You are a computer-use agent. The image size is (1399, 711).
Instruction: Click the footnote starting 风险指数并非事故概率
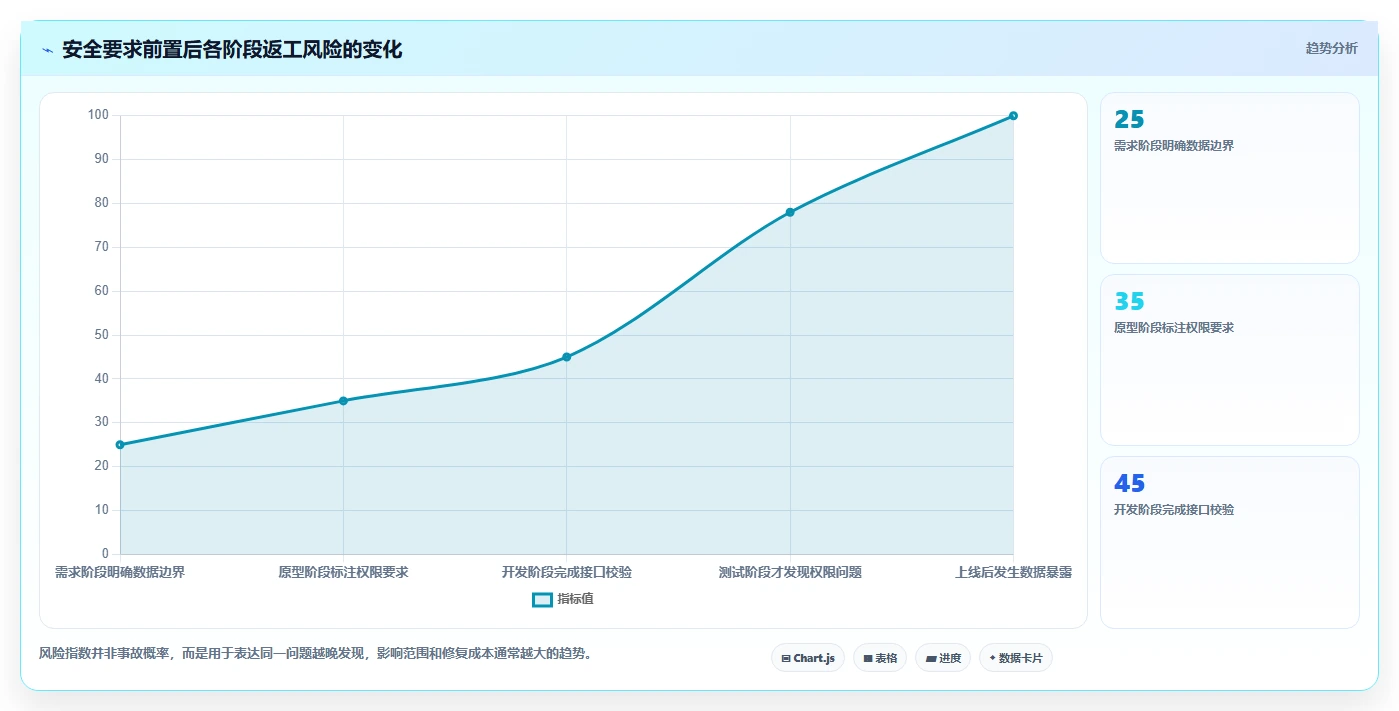[x=317, y=654]
